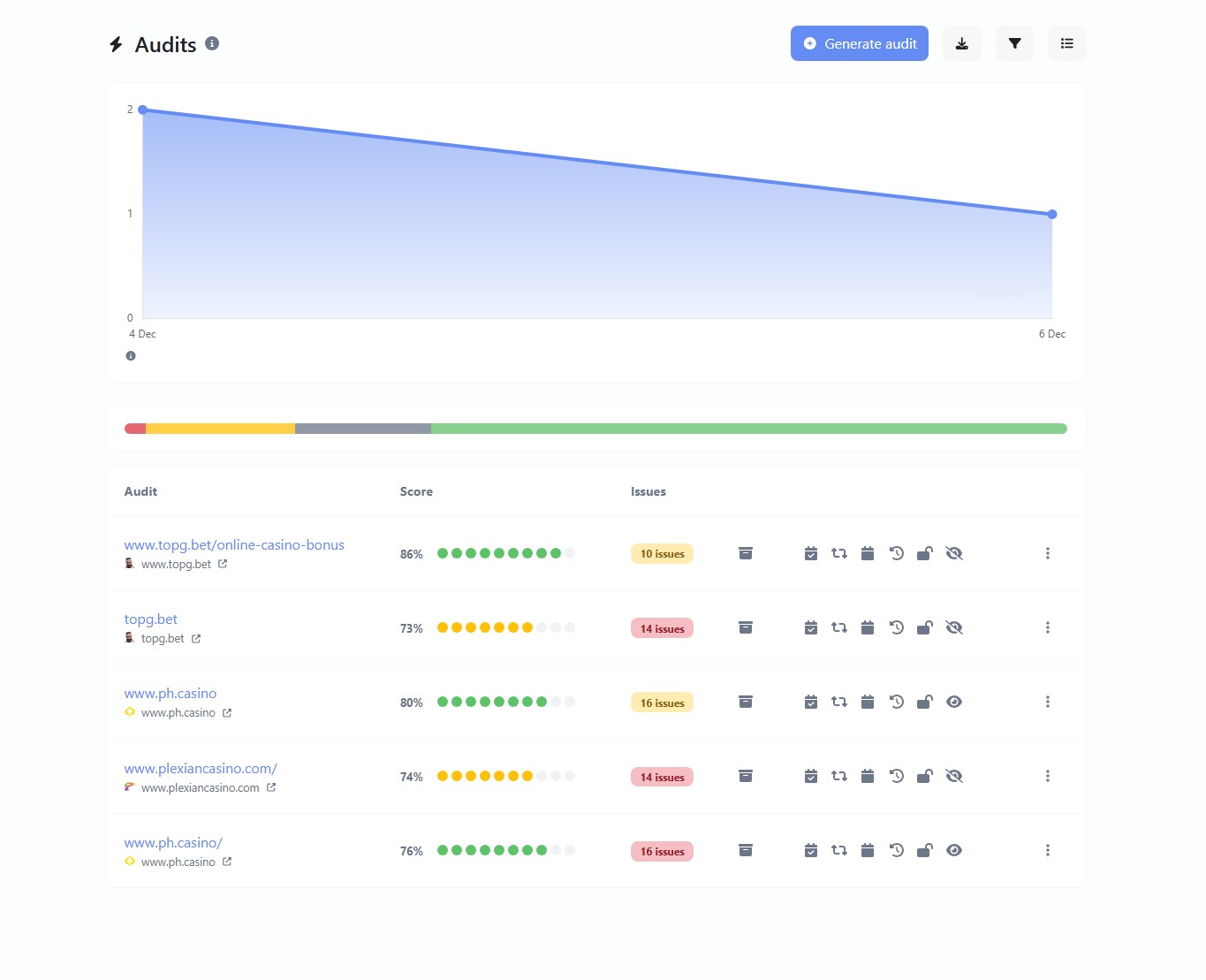Image resolution: width=1206 pixels, height=980 pixels.
Task: Show the hidden topg.bet audit
Action: pos(954,627)
